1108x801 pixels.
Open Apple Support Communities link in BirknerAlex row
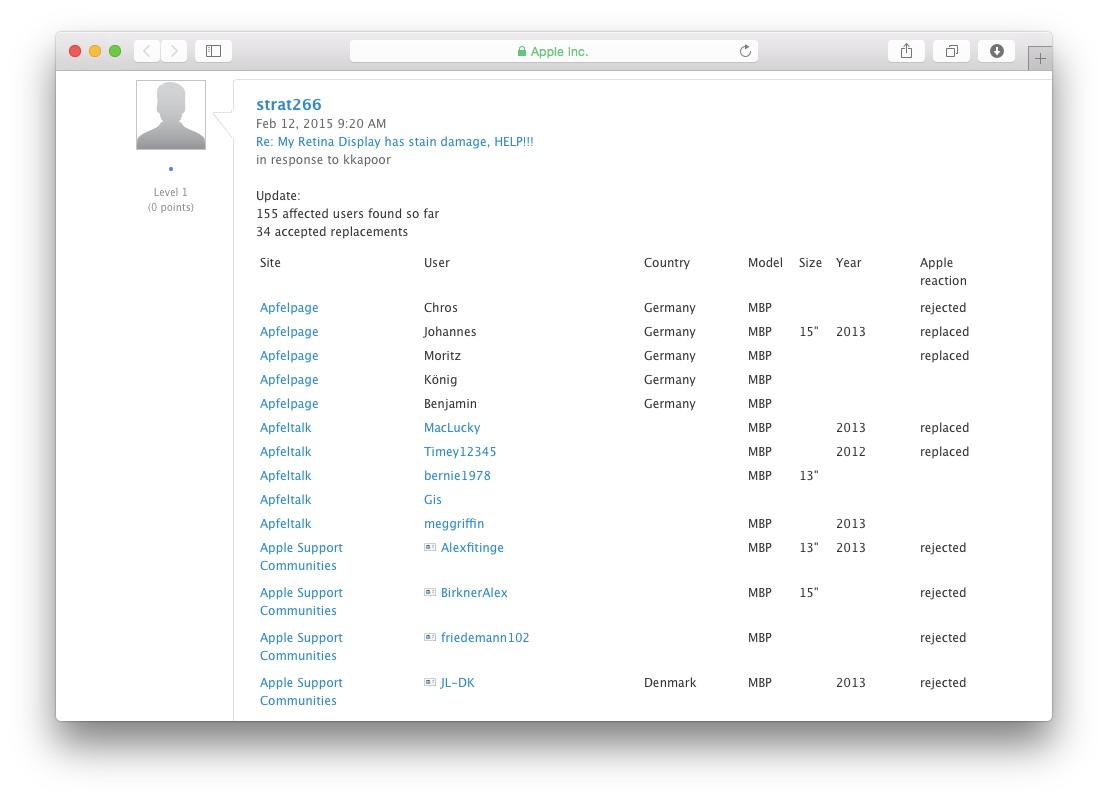301,602
